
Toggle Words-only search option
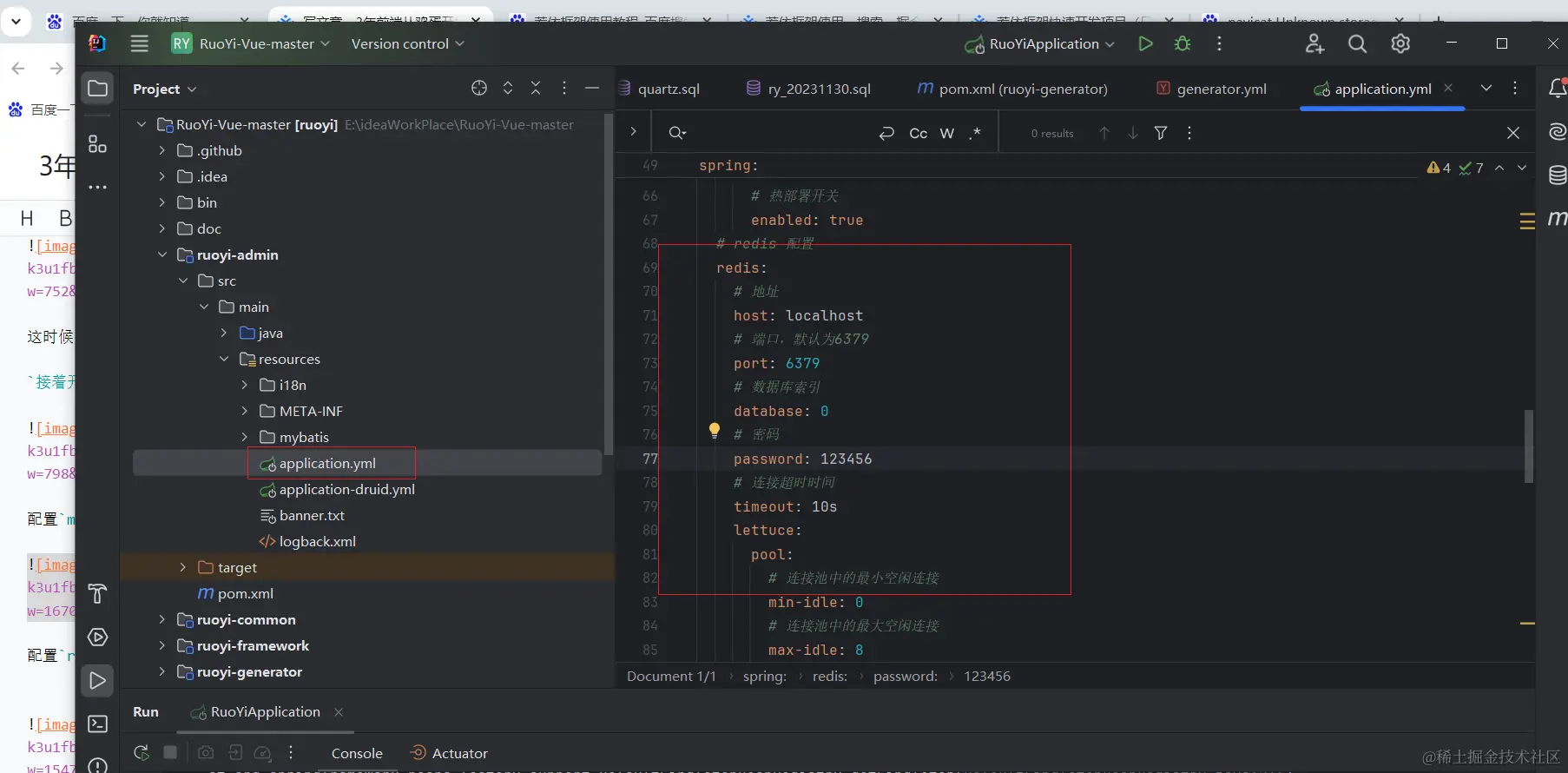(x=947, y=133)
